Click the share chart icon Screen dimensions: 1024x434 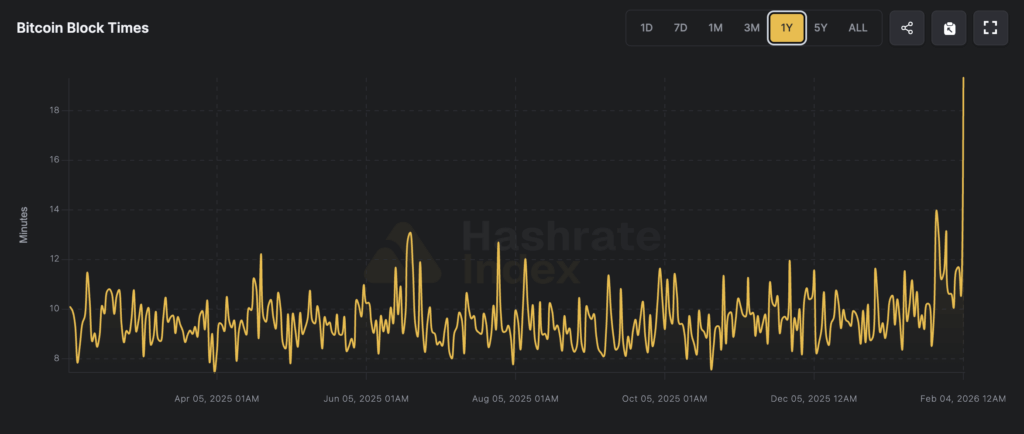pyautogui.click(x=907, y=28)
